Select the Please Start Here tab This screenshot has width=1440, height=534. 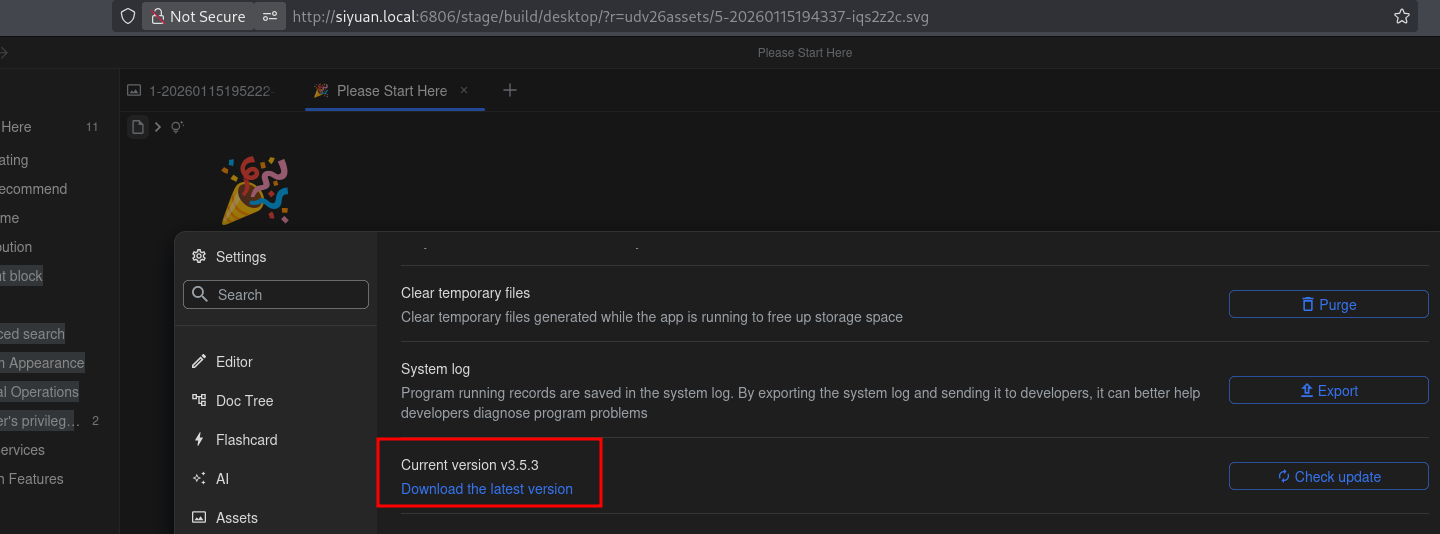click(x=391, y=91)
